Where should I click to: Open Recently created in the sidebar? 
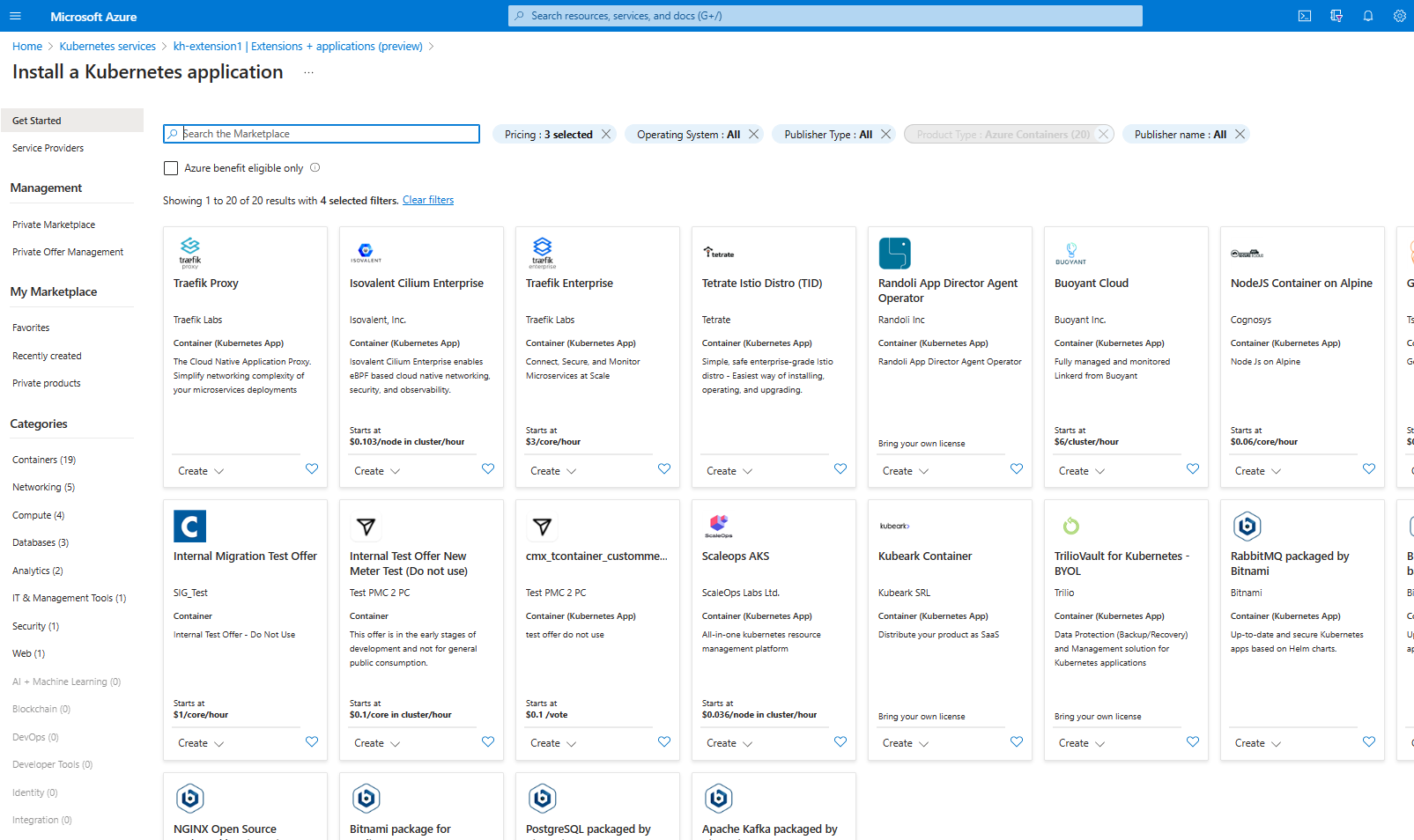[47, 356]
